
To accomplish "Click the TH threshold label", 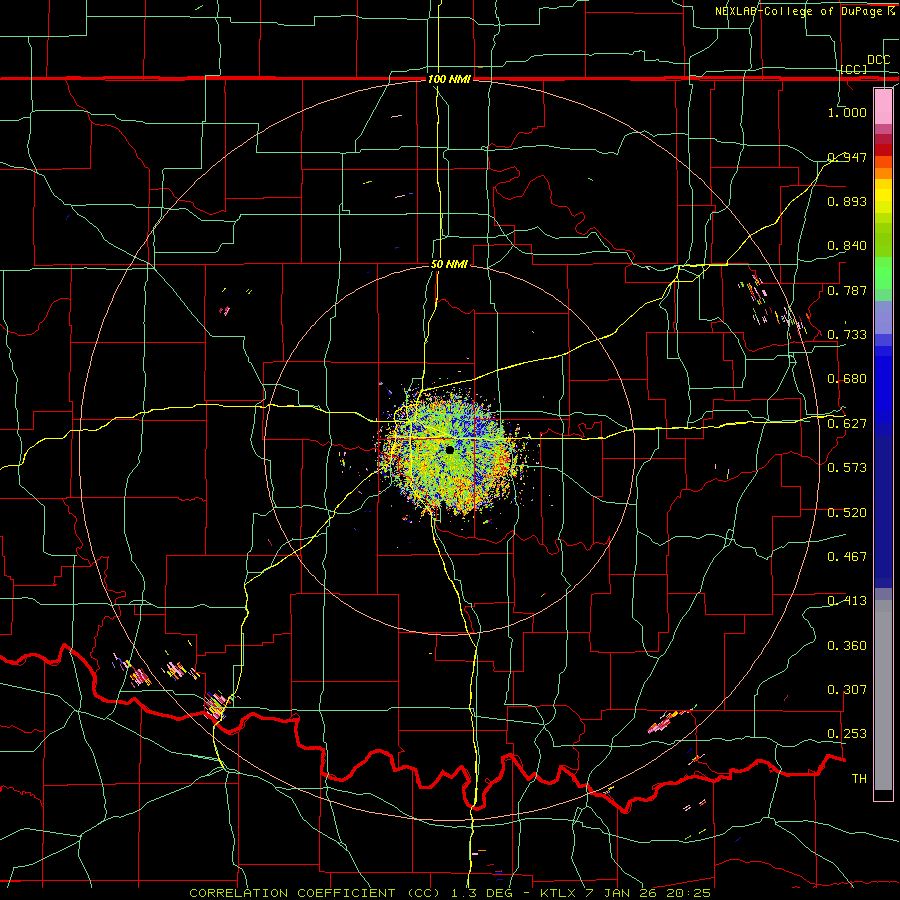I will point(859,778).
